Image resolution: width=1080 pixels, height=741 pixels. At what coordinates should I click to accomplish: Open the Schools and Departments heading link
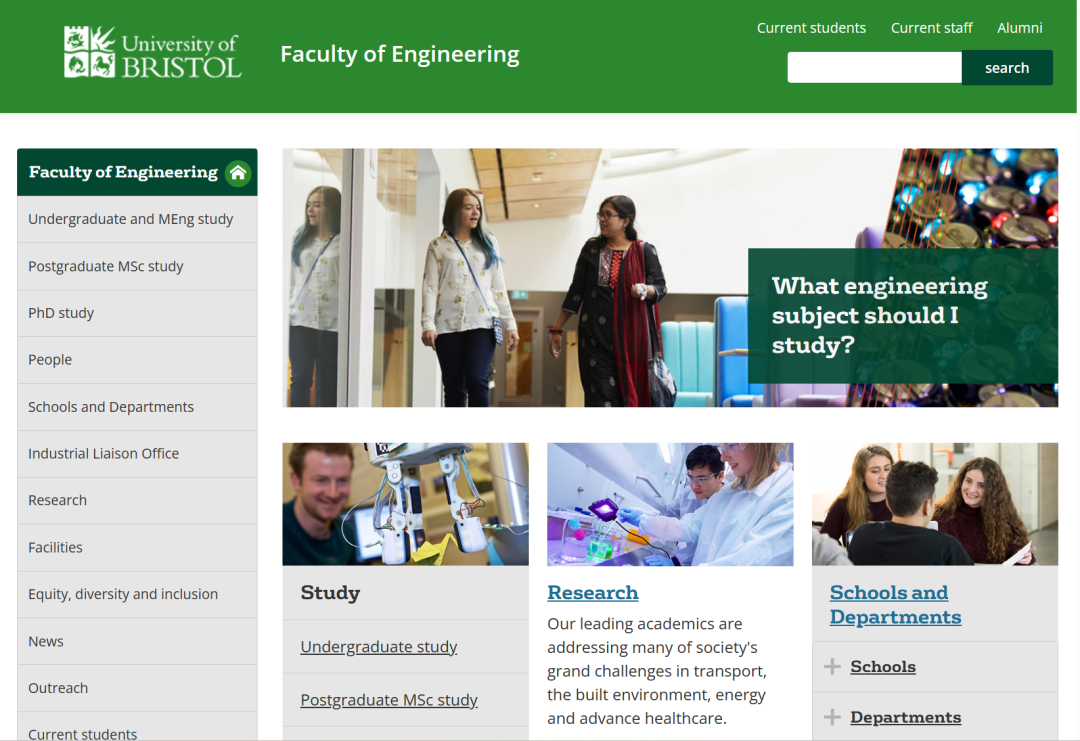[895, 605]
